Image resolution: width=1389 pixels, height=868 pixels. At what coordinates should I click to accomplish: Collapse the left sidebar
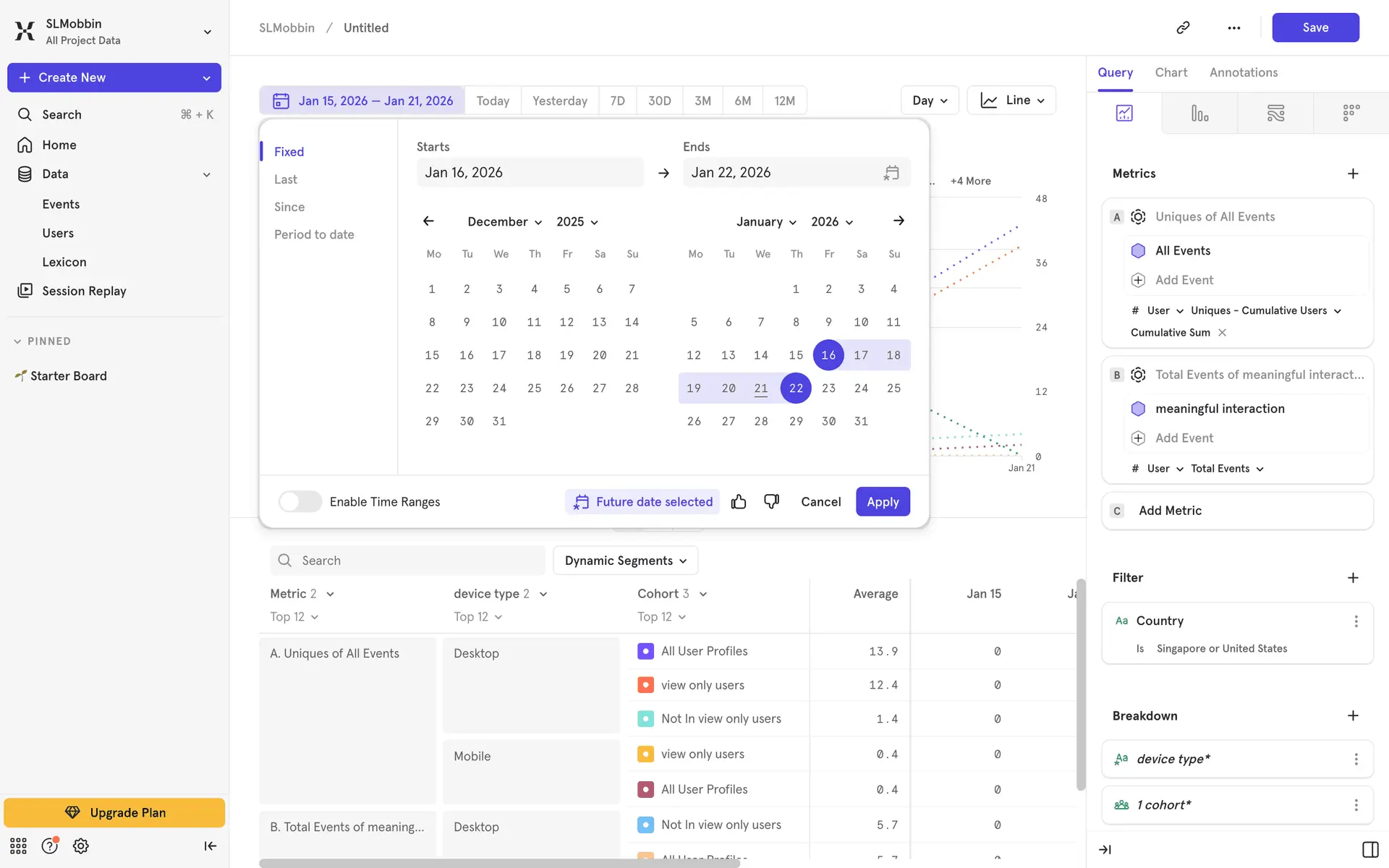210,846
